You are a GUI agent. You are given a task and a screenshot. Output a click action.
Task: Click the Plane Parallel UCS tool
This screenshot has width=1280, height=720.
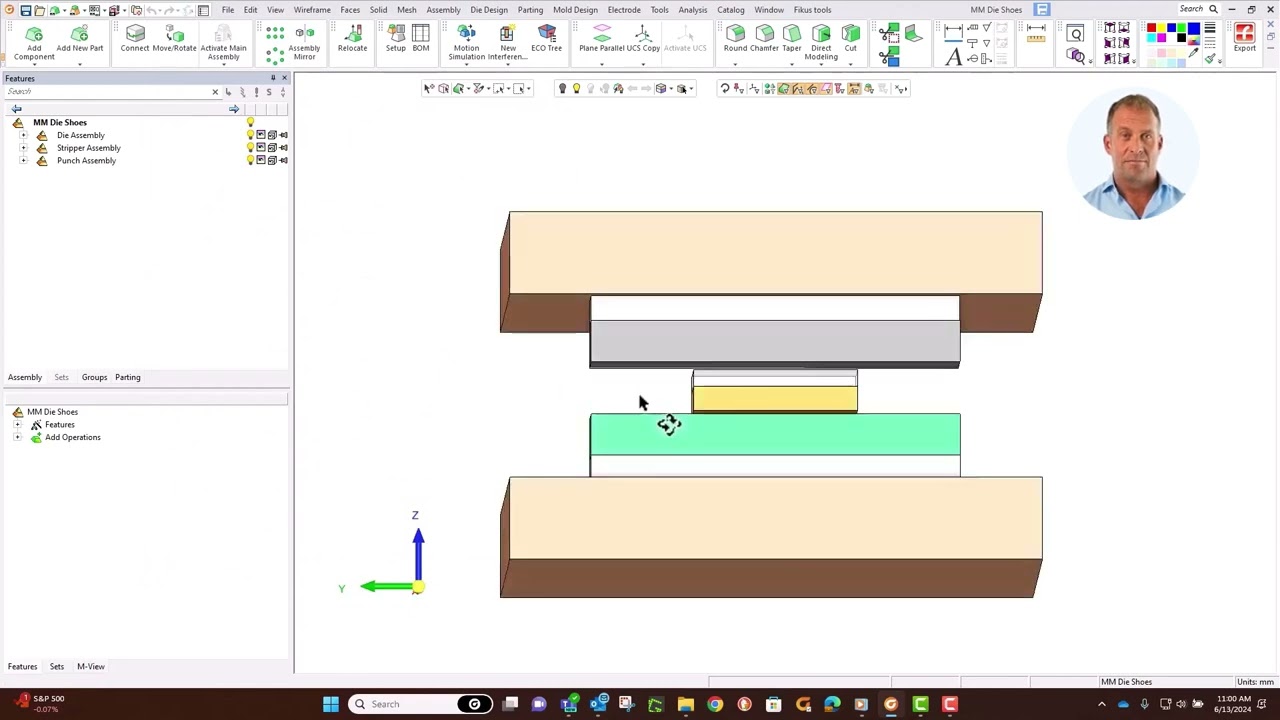click(602, 38)
